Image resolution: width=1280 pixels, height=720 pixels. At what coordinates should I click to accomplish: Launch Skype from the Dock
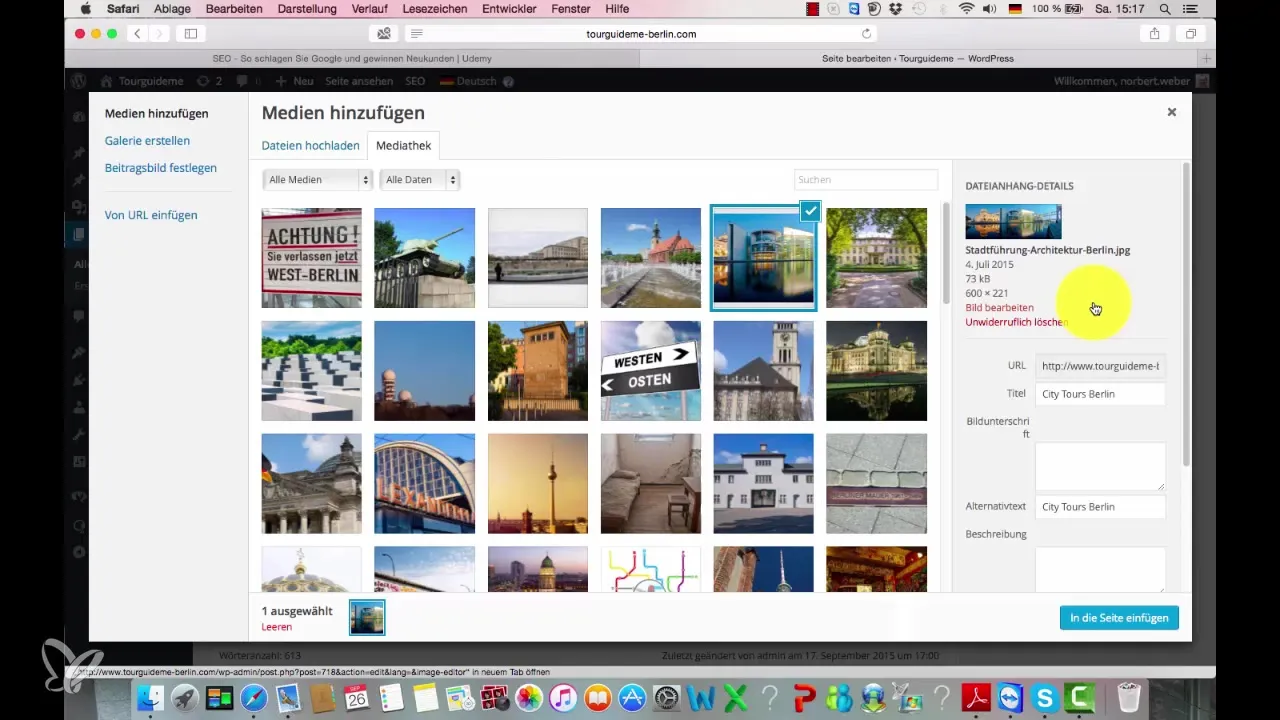pos(1044,698)
